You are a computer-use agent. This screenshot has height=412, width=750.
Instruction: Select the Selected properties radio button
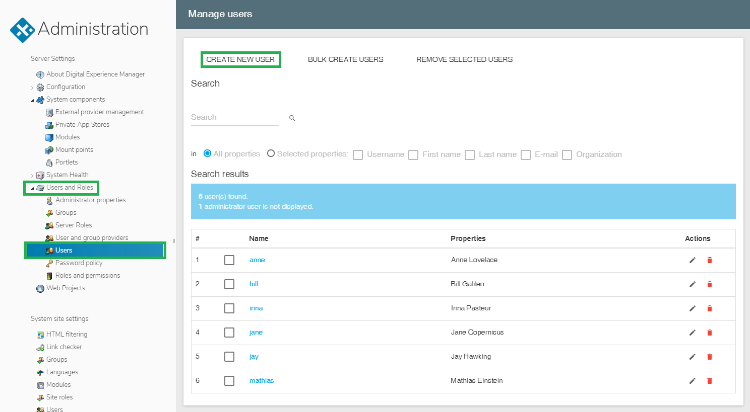[x=271, y=154]
